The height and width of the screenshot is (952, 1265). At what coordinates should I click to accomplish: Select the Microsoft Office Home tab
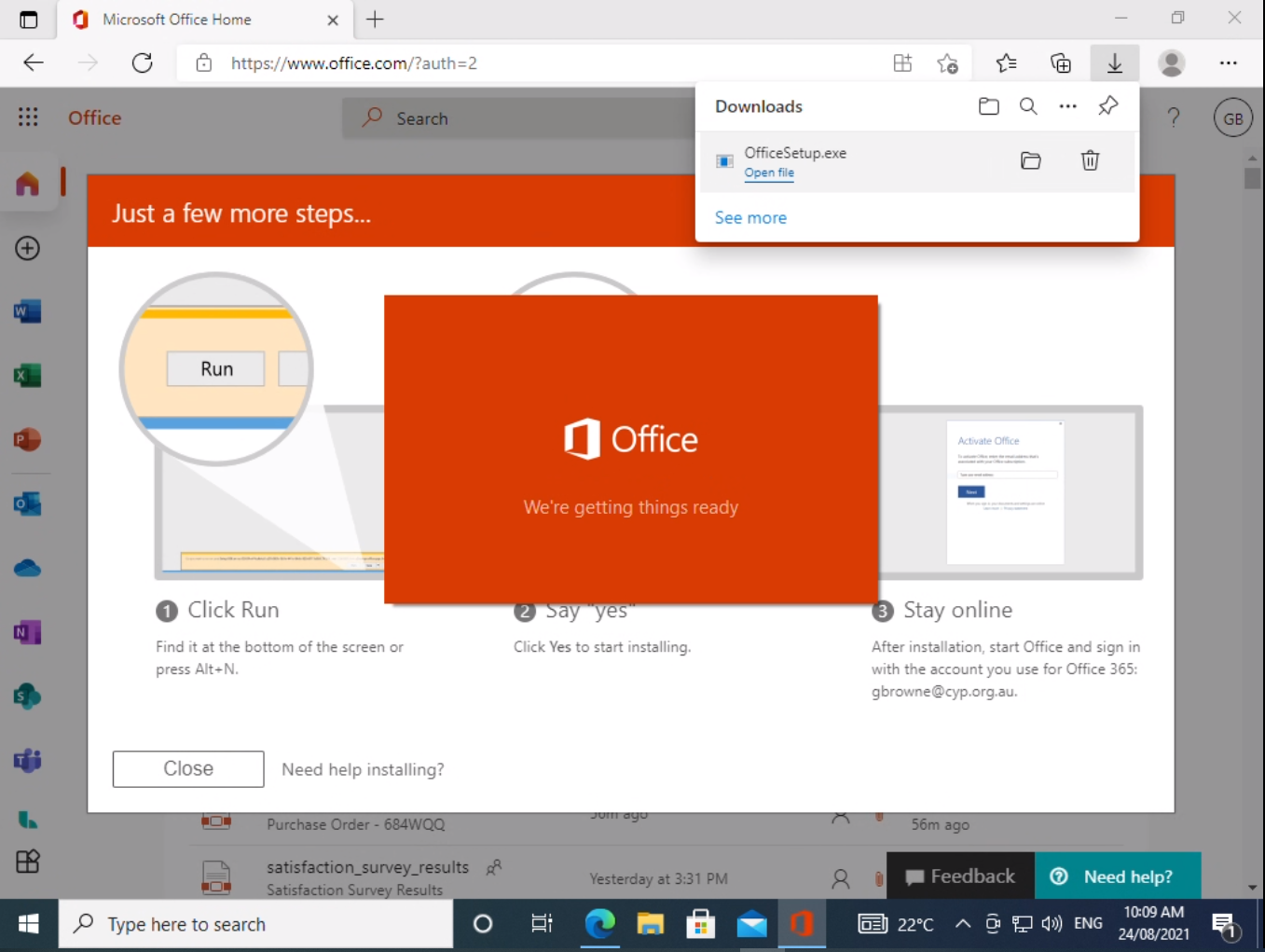click(x=205, y=20)
